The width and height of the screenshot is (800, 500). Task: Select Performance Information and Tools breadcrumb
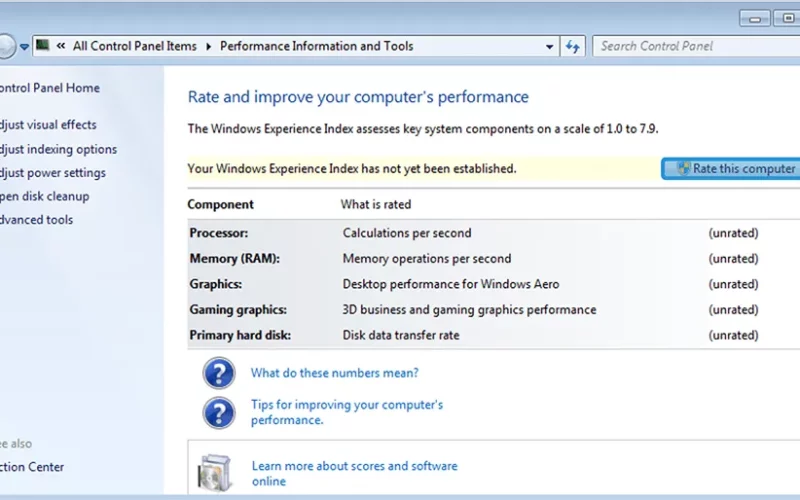click(316, 46)
